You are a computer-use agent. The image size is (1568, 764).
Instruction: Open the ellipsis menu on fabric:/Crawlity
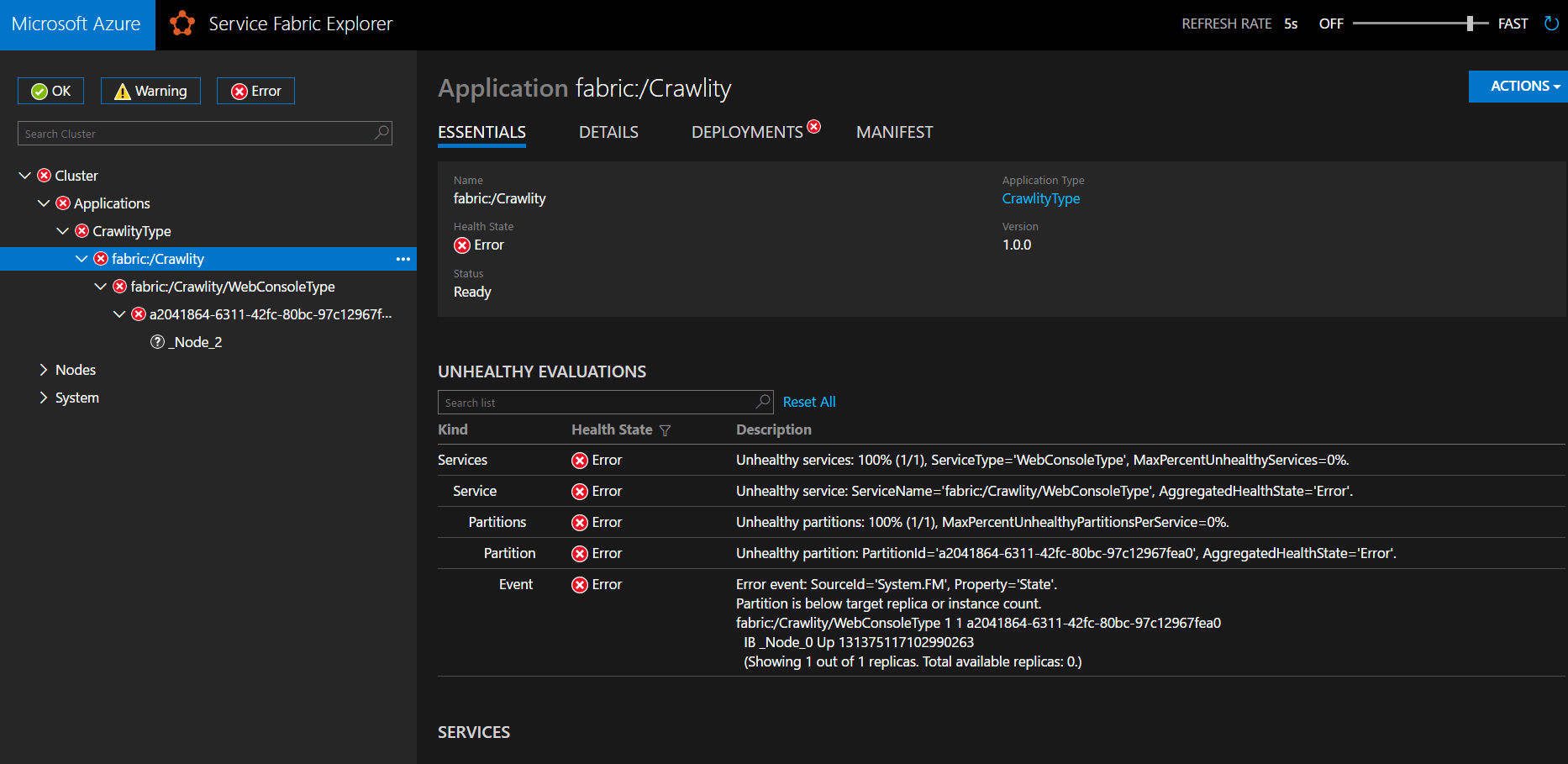403,259
